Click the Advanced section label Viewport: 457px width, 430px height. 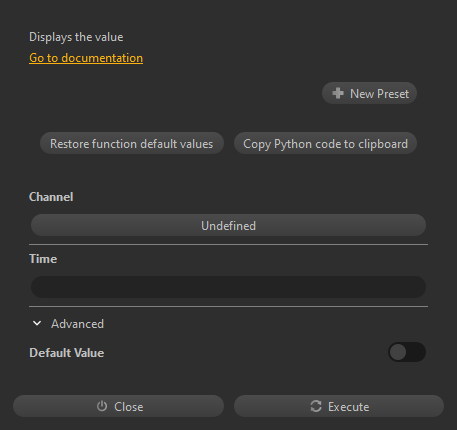[77, 324]
